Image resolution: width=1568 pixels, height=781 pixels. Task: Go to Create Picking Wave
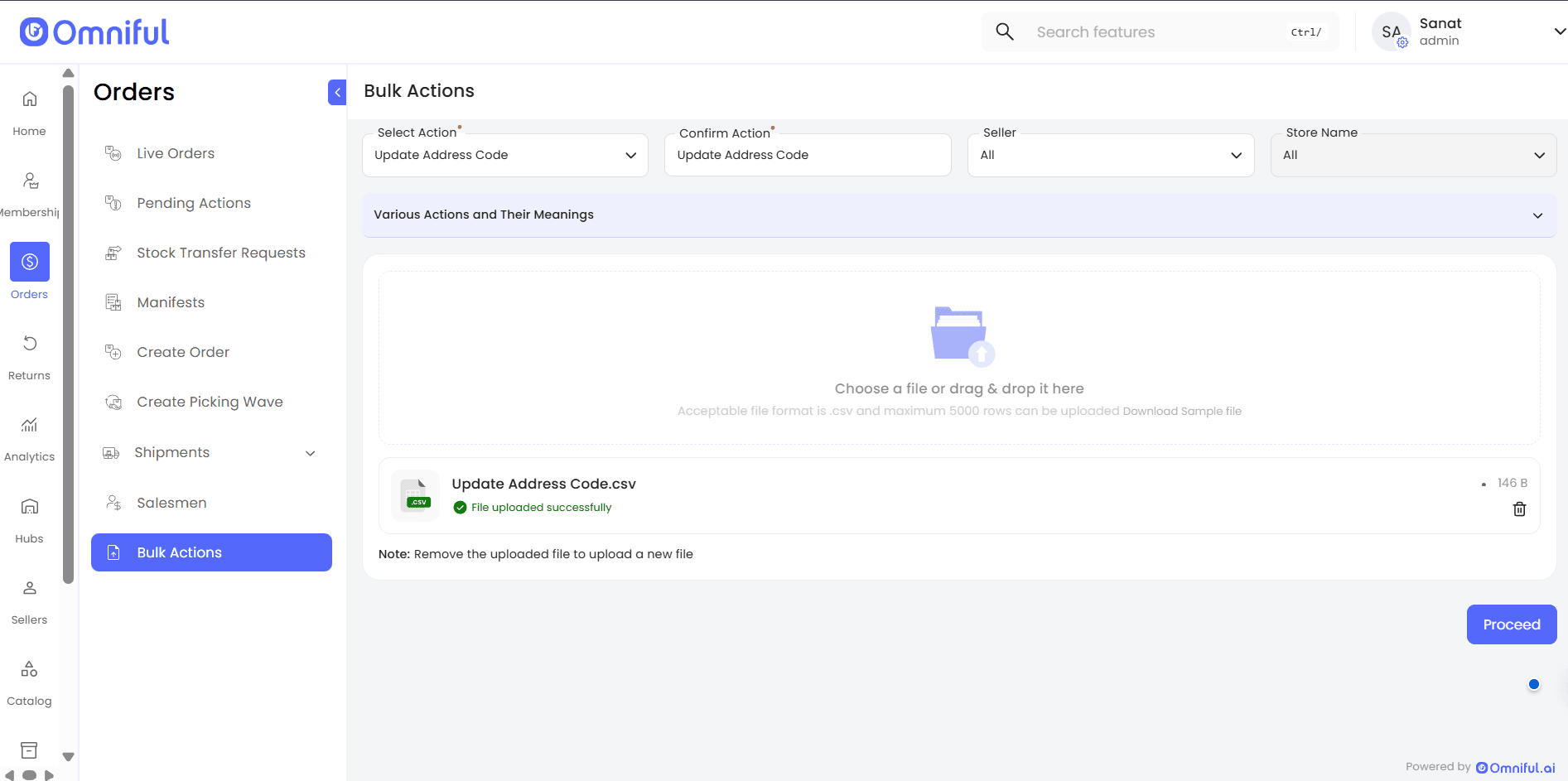(x=210, y=402)
